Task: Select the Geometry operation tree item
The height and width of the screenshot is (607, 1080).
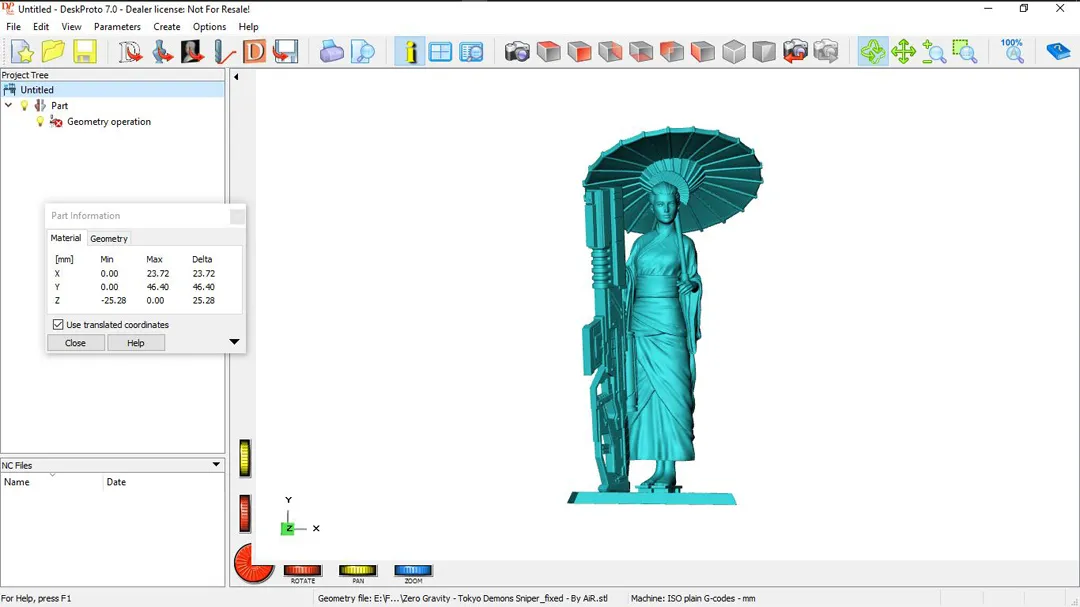Action: coord(109,122)
